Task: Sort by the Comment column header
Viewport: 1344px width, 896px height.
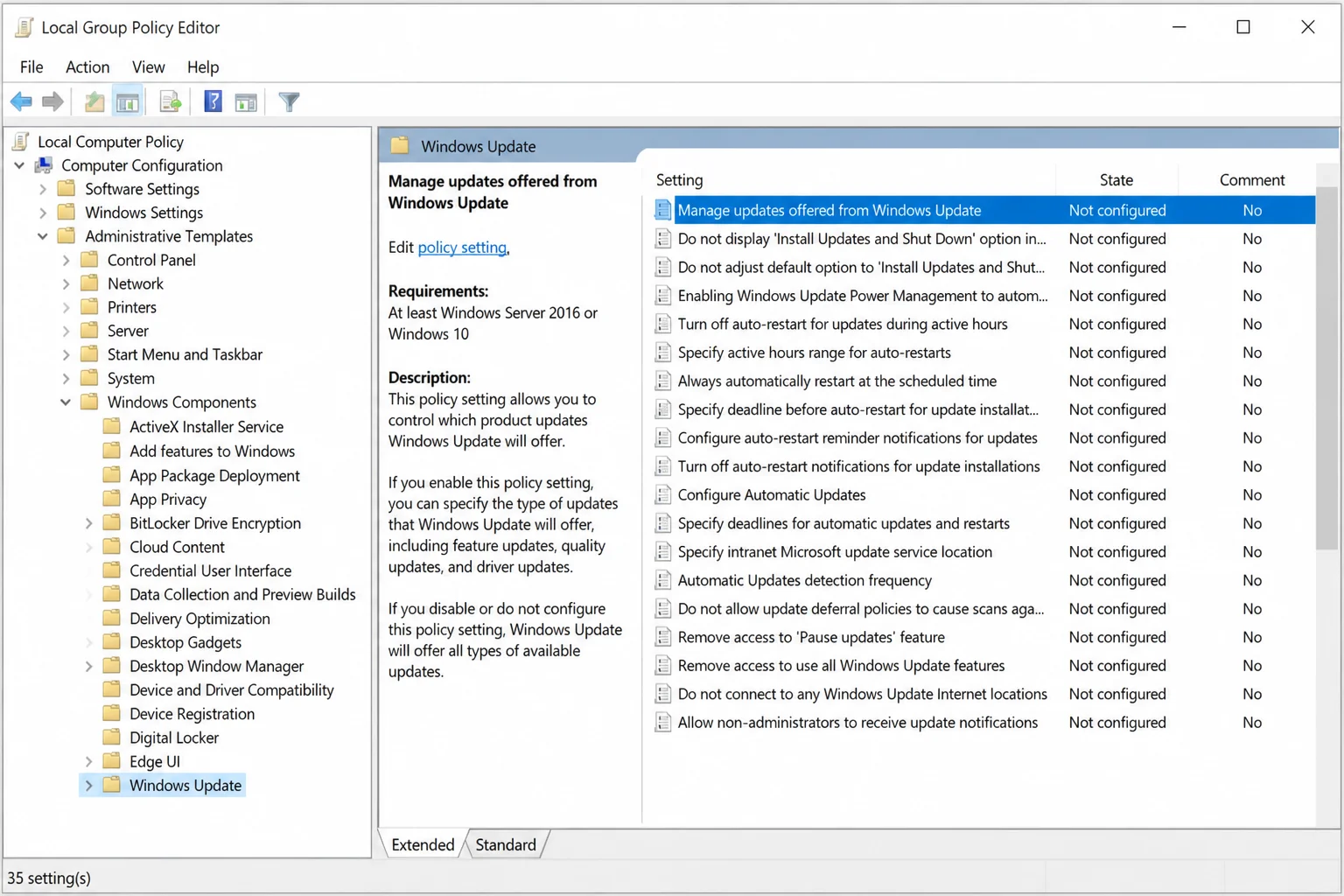Action: [1251, 179]
